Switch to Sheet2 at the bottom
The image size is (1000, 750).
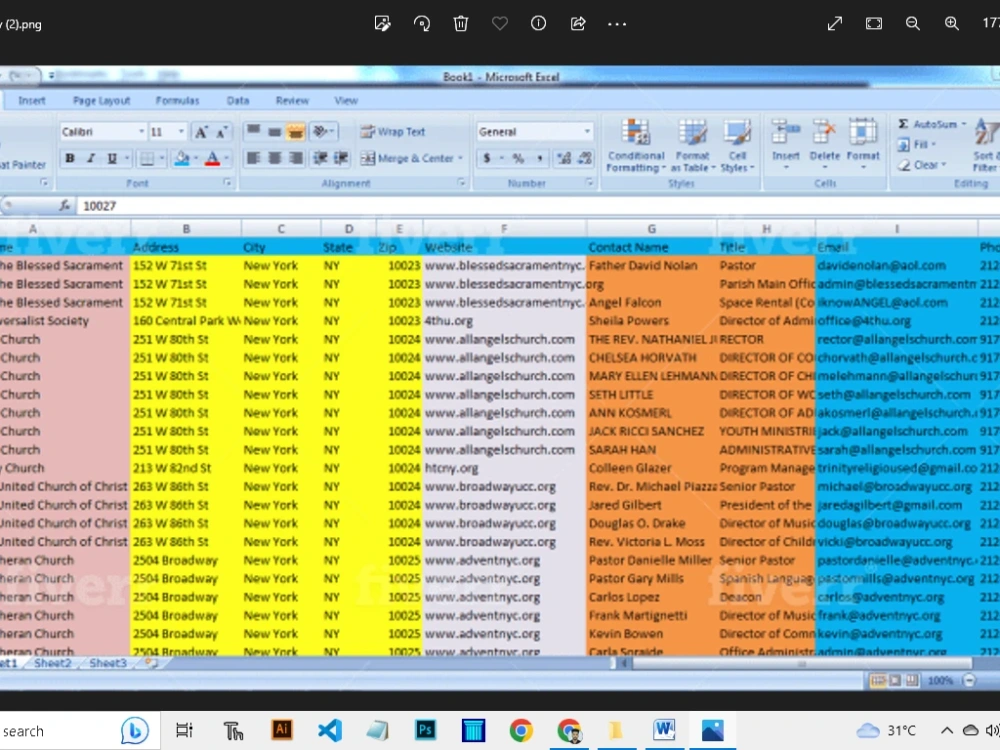(51, 662)
